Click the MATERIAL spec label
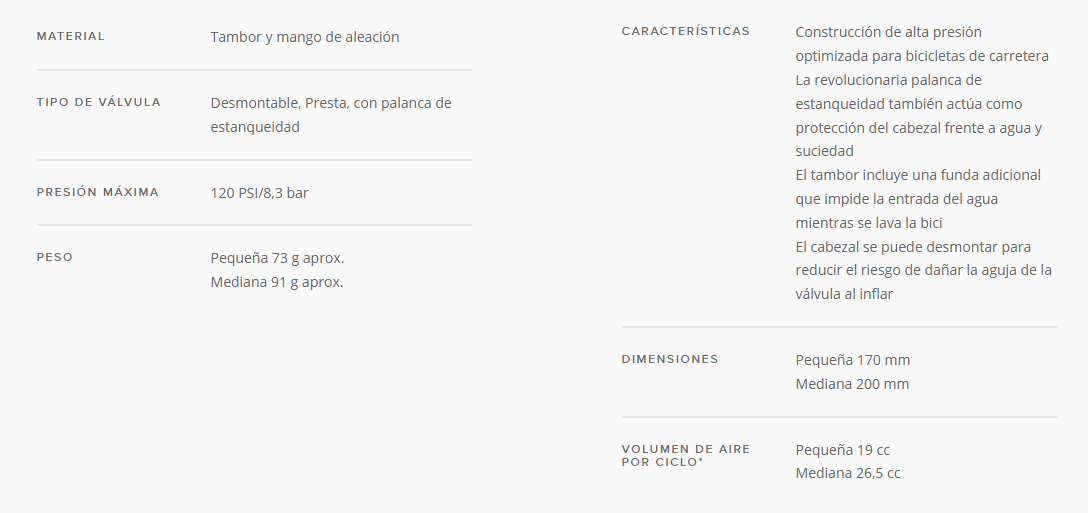The height and width of the screenshot is (513, 1088). pyautogui.click(x=71, y=36)
